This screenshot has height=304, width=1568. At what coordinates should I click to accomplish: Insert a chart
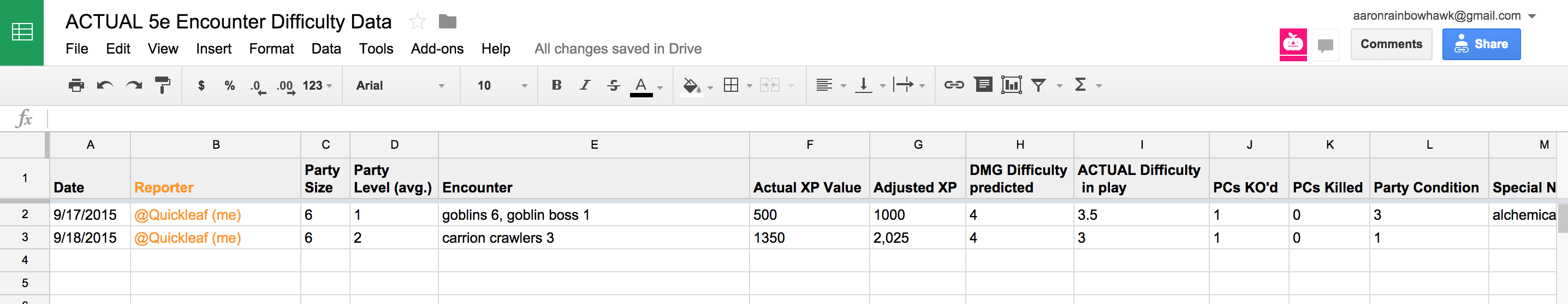pyautogui.click(x=1011, y=85)
